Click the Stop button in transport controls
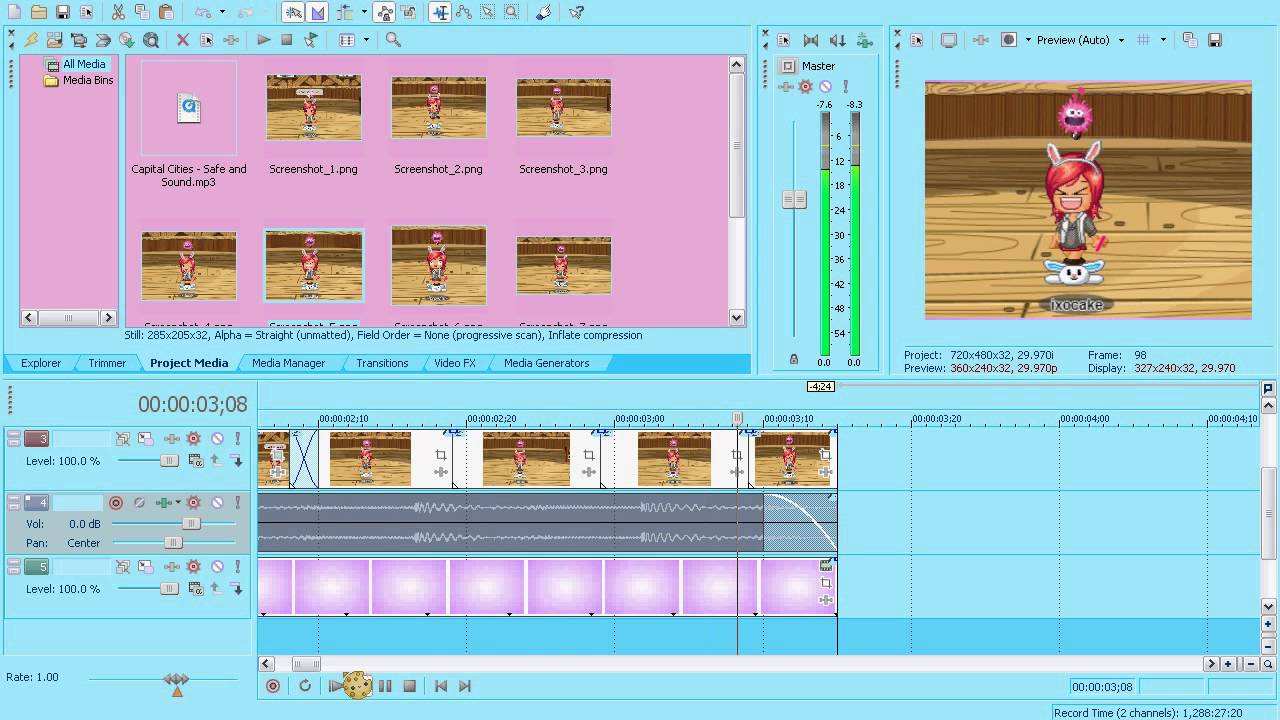The height and width of the screenshot is (720, 1280). pyautogui.click(x=409, y=686)
